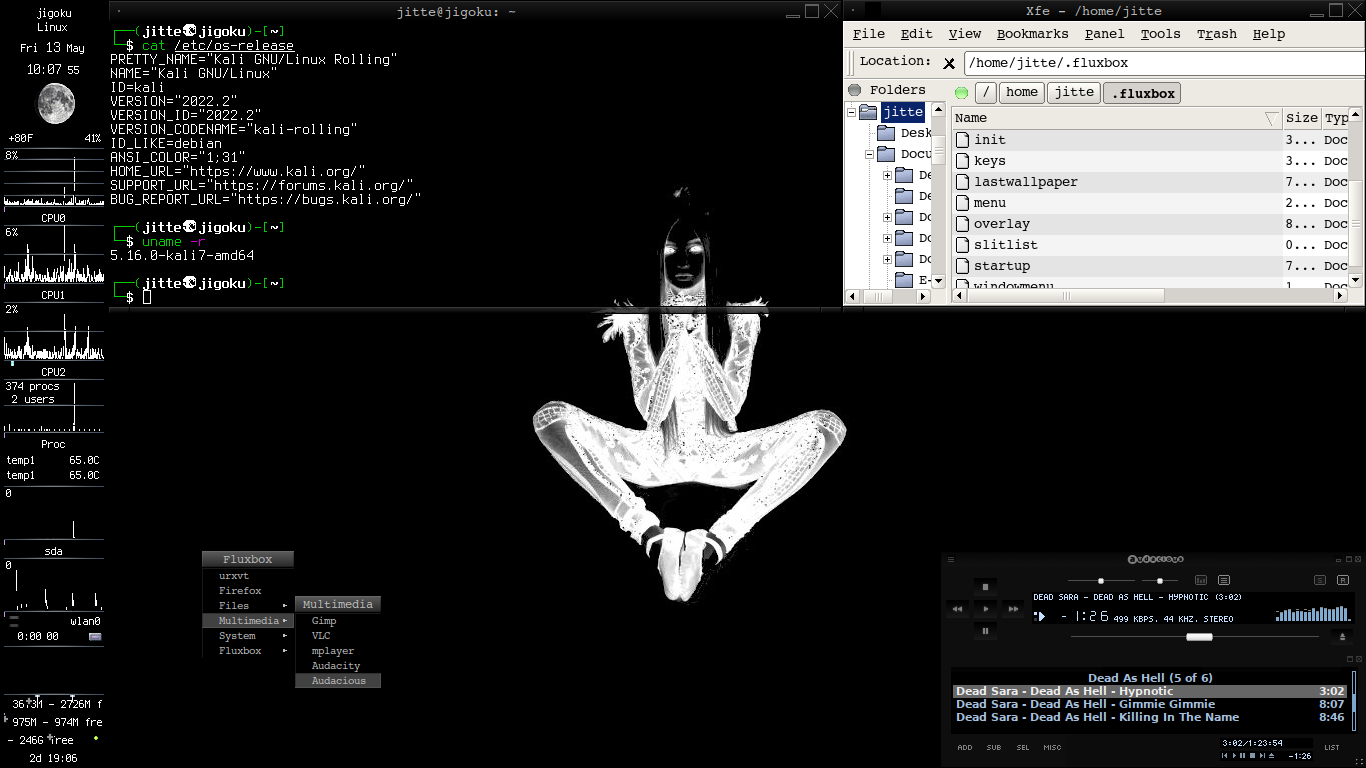The image size is (1366, 768).
Task: Click SEL in the playlist footer
Action: click(x=1023, y=747)
